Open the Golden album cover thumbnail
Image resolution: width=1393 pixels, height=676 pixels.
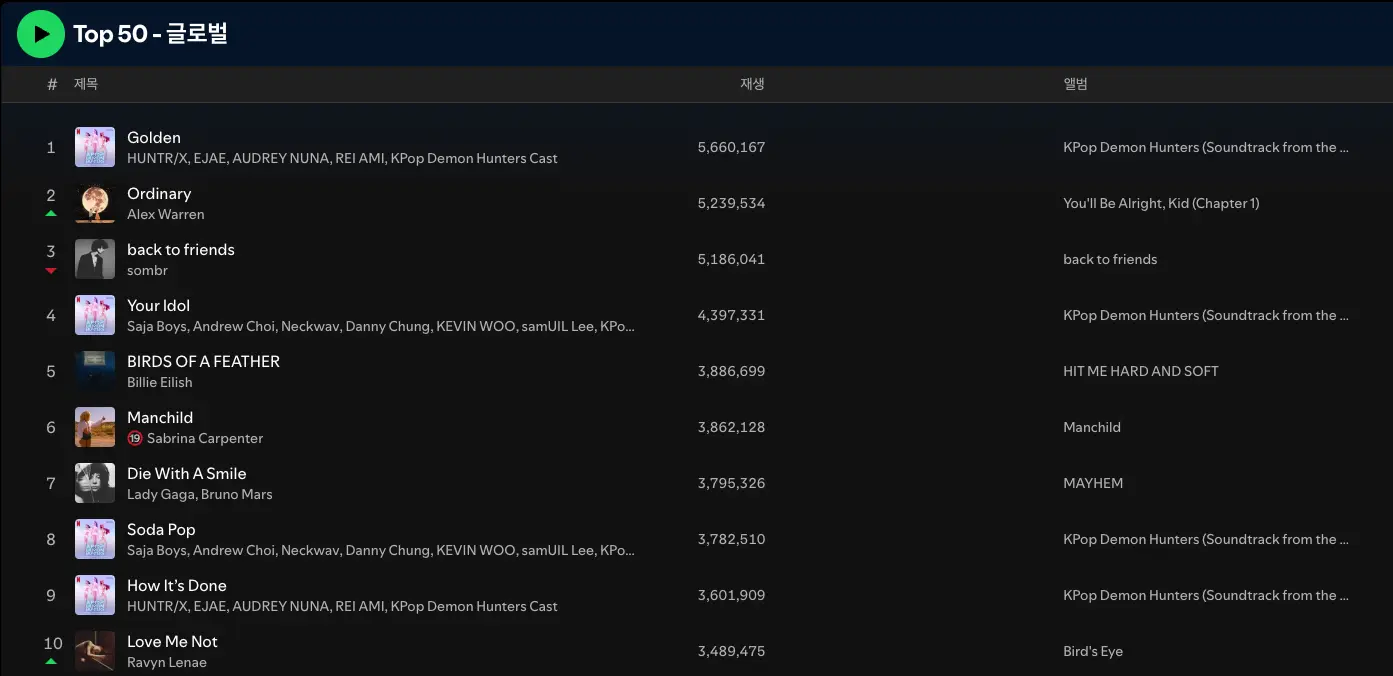(95, 147)
